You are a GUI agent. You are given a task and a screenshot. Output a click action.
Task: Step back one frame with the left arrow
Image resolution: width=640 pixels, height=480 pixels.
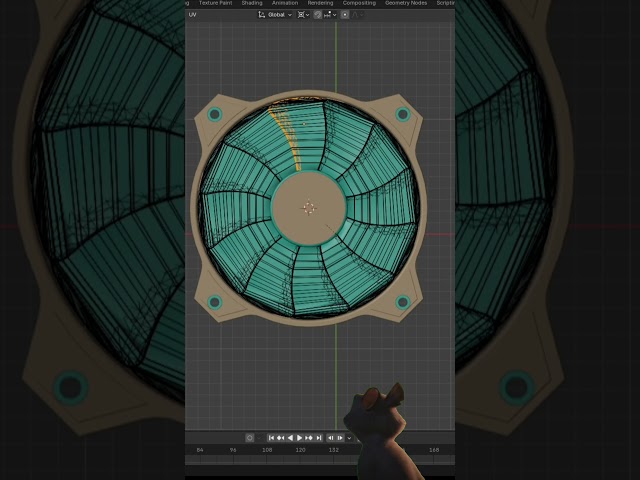tap(331, 438)
